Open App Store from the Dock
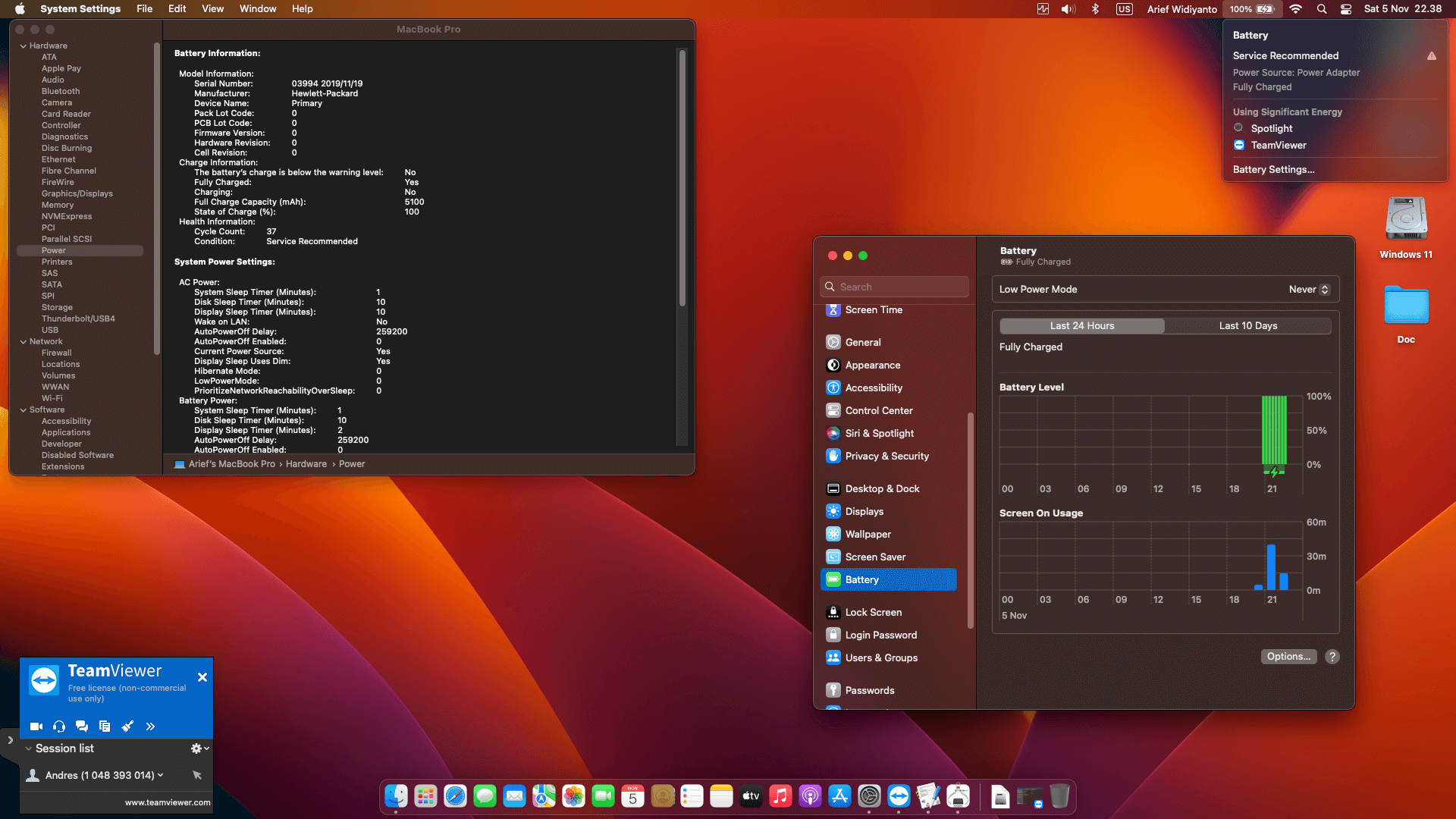 tap(839, 796)
